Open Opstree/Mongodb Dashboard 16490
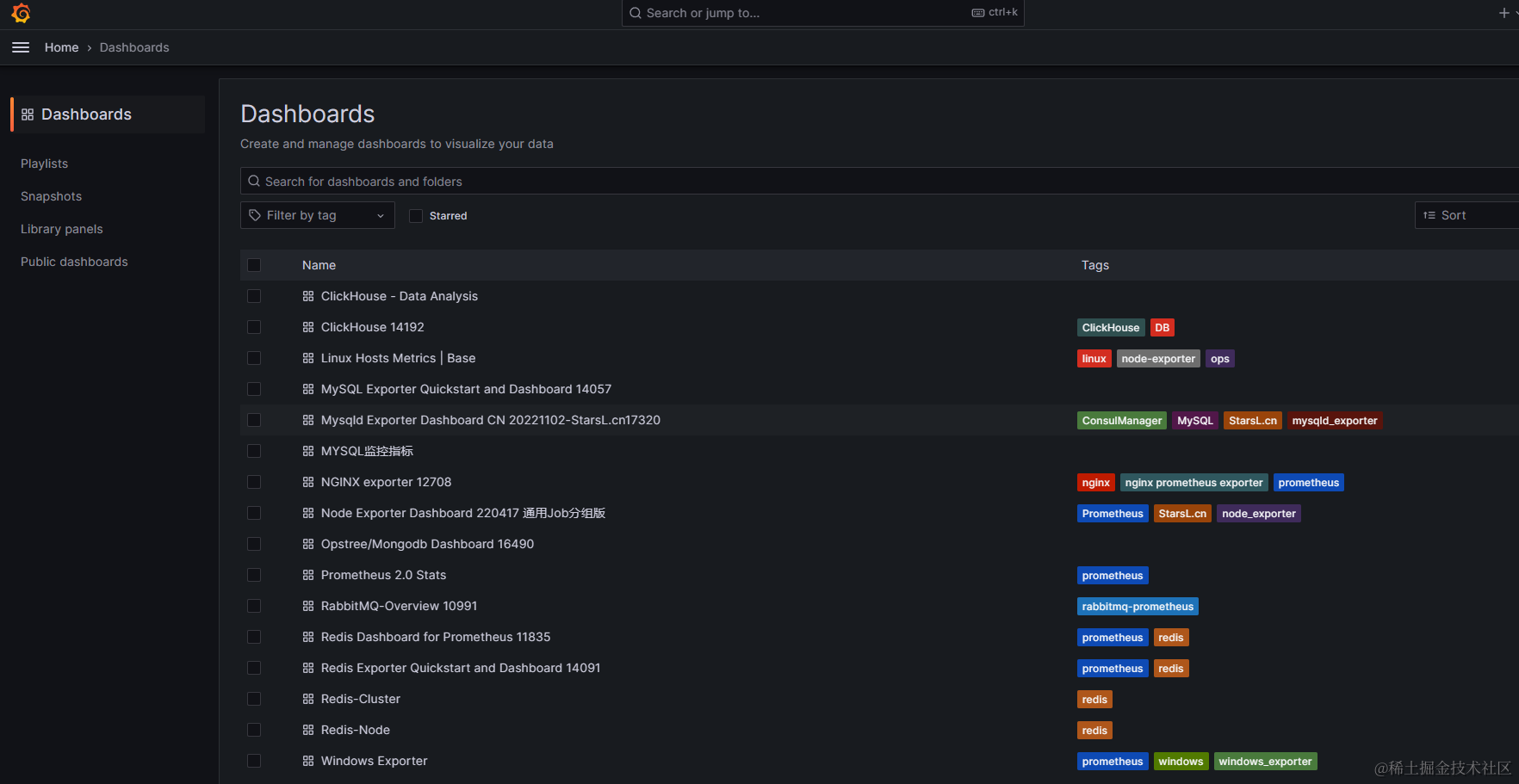The image size is (1519, 784). [427, 544]
